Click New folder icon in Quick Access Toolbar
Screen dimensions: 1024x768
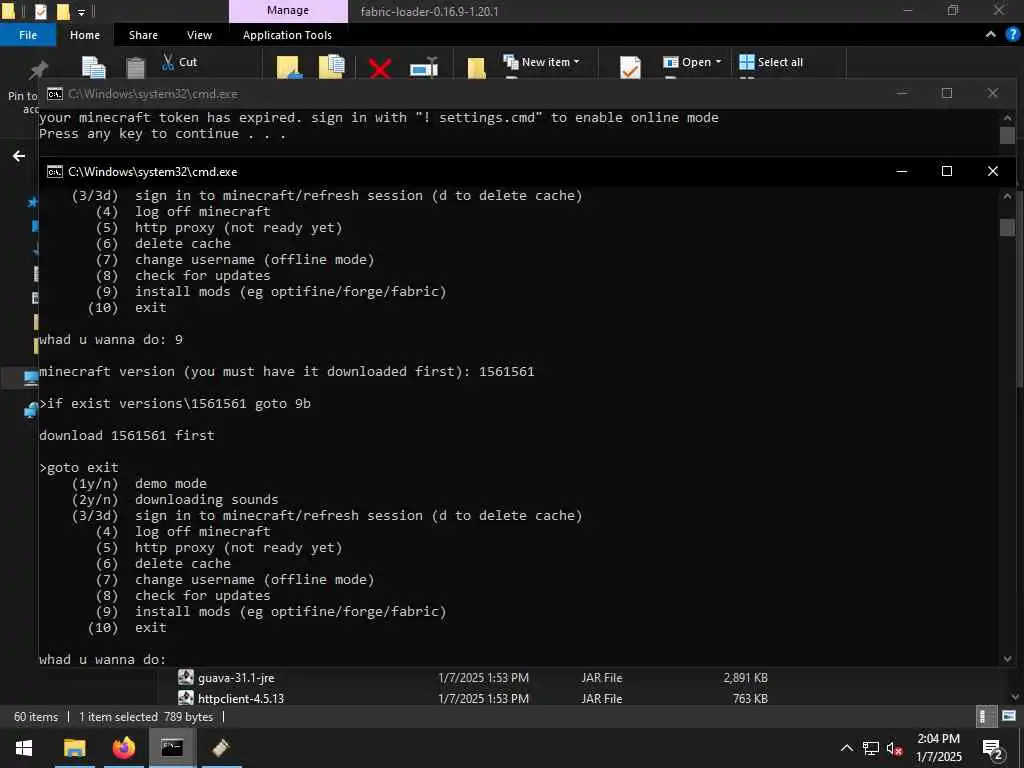(63, 11)
